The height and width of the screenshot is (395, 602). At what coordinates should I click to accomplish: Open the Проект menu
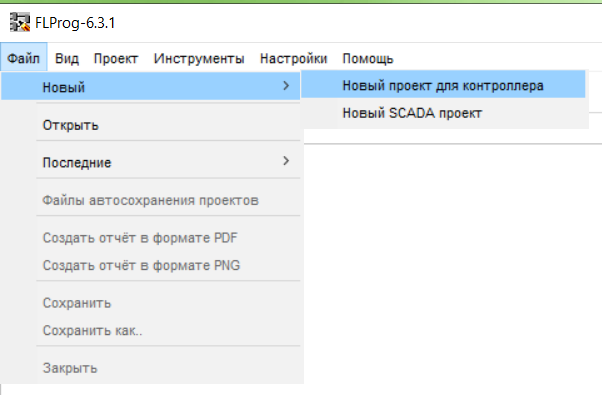coord(116,58)
